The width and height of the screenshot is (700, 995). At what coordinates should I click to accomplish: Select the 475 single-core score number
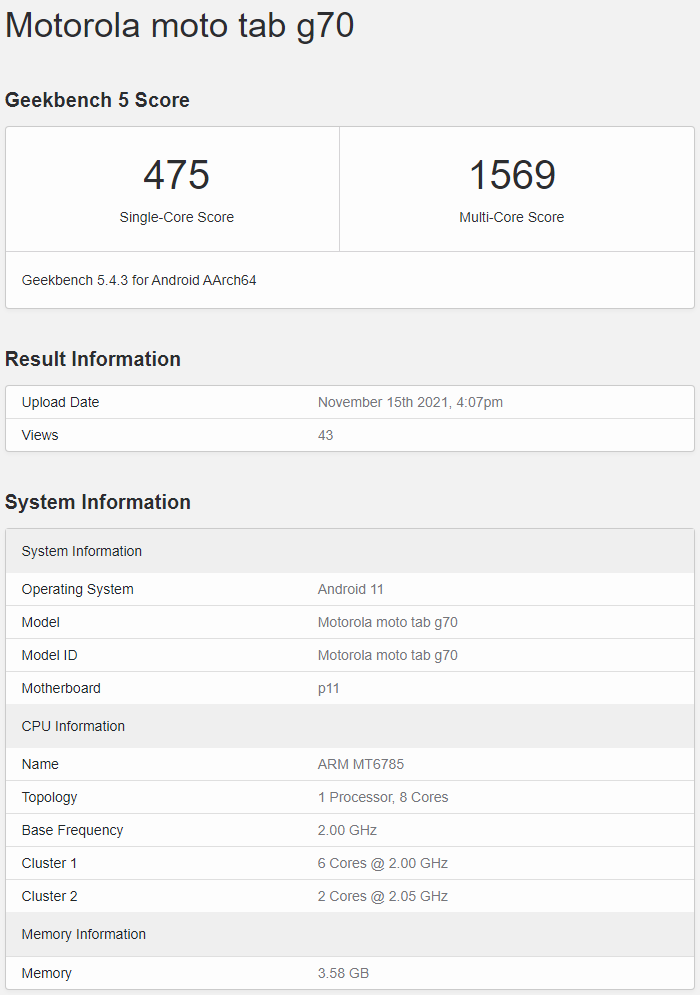click(176, 175)
